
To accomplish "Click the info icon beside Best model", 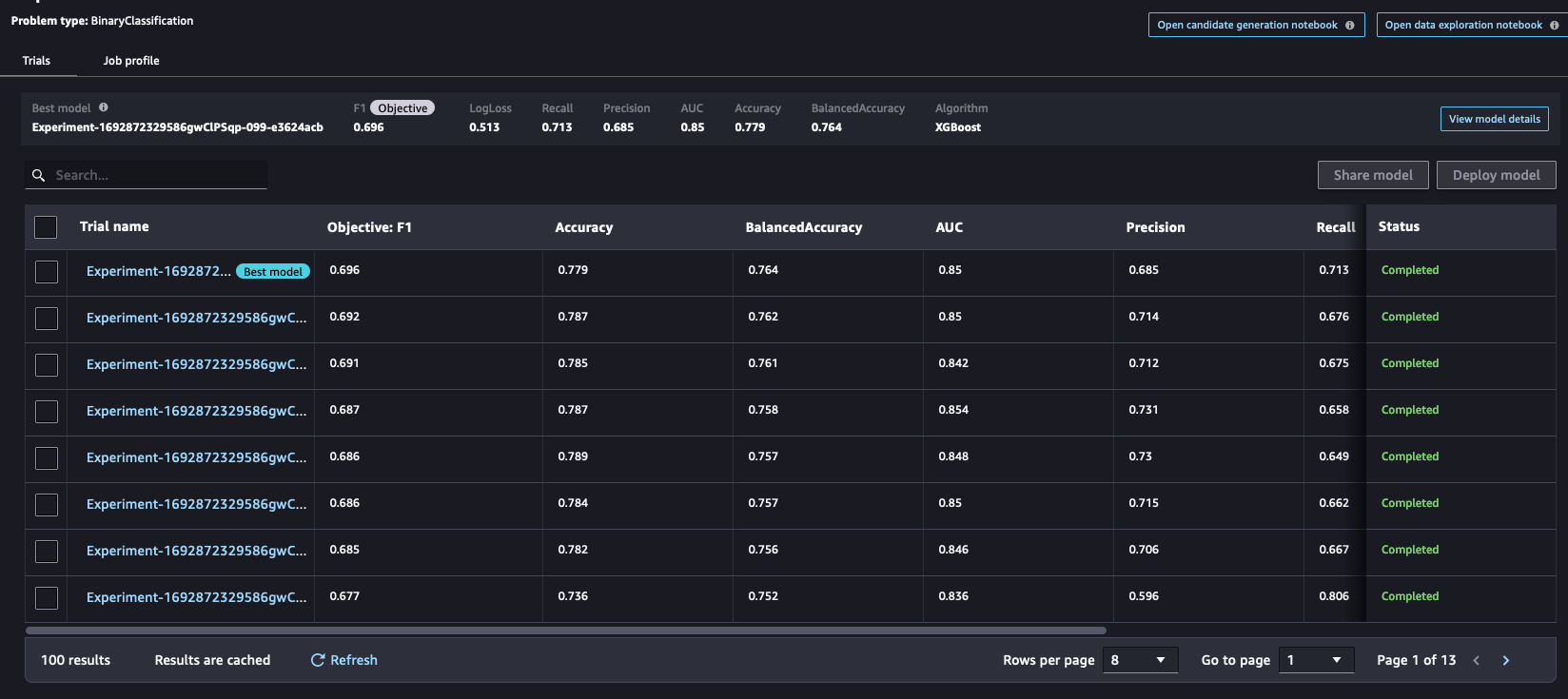I will 104,107.
